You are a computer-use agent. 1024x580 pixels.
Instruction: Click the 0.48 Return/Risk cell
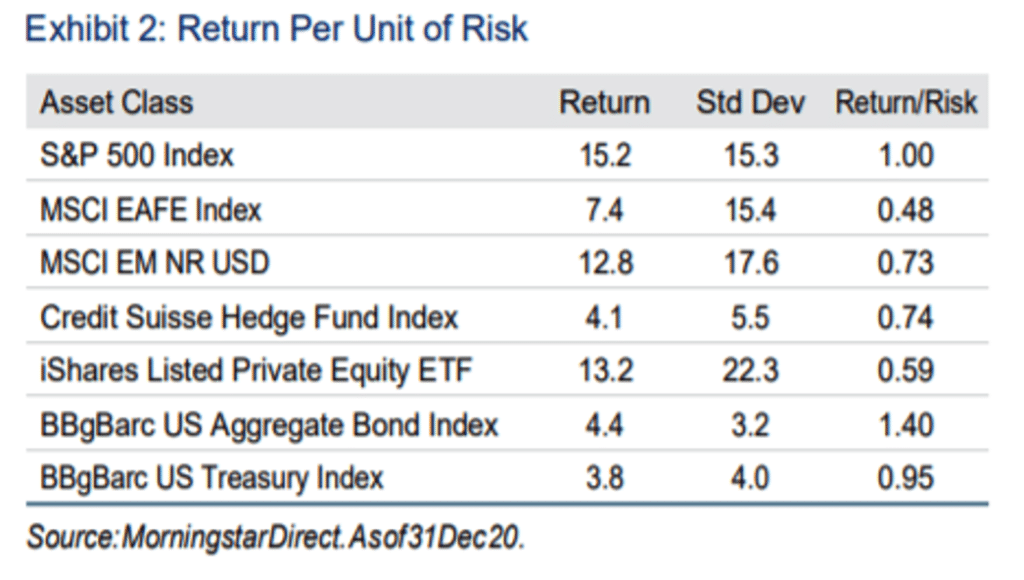tap(906, 210)
